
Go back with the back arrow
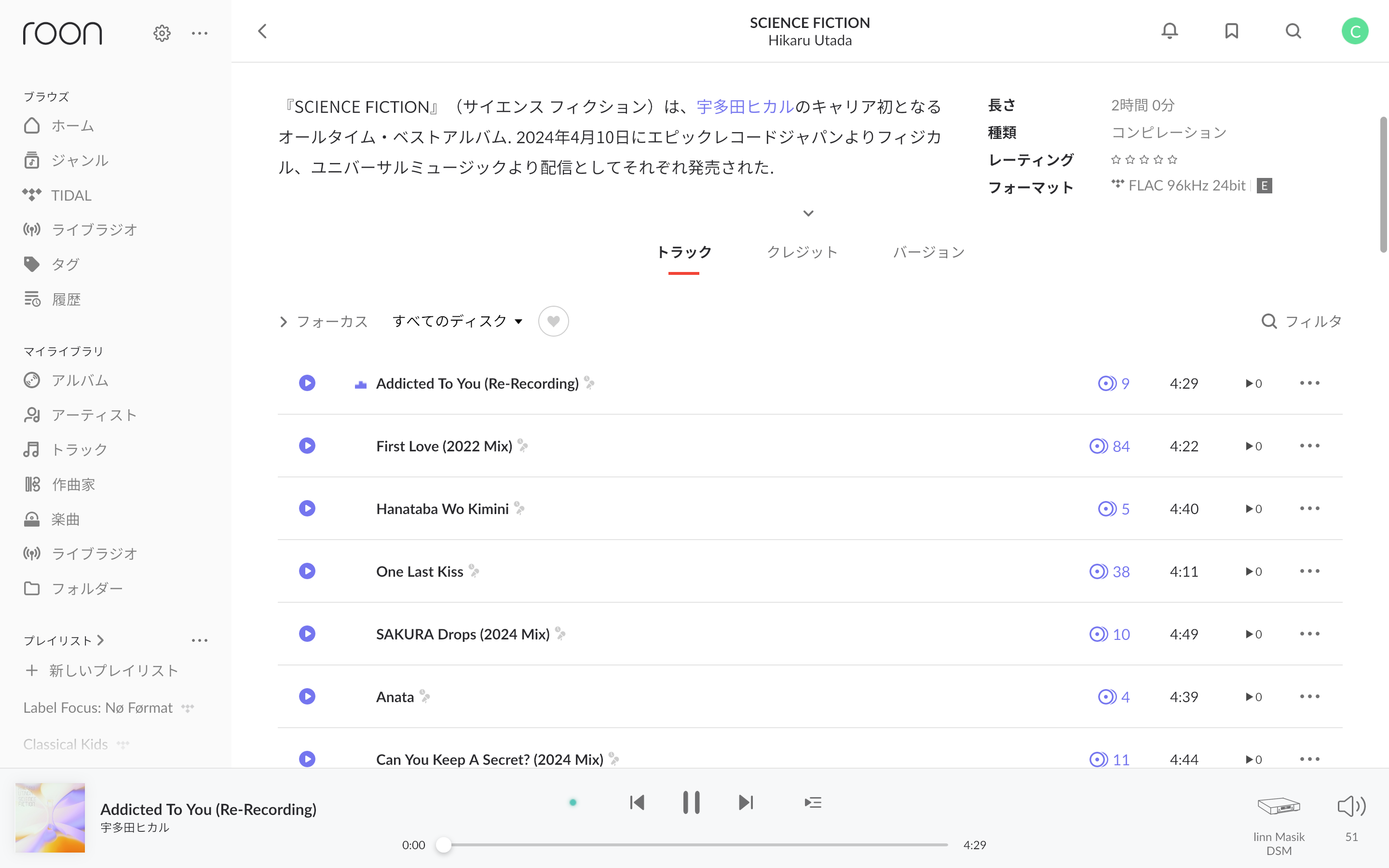[x=262, y=31]
